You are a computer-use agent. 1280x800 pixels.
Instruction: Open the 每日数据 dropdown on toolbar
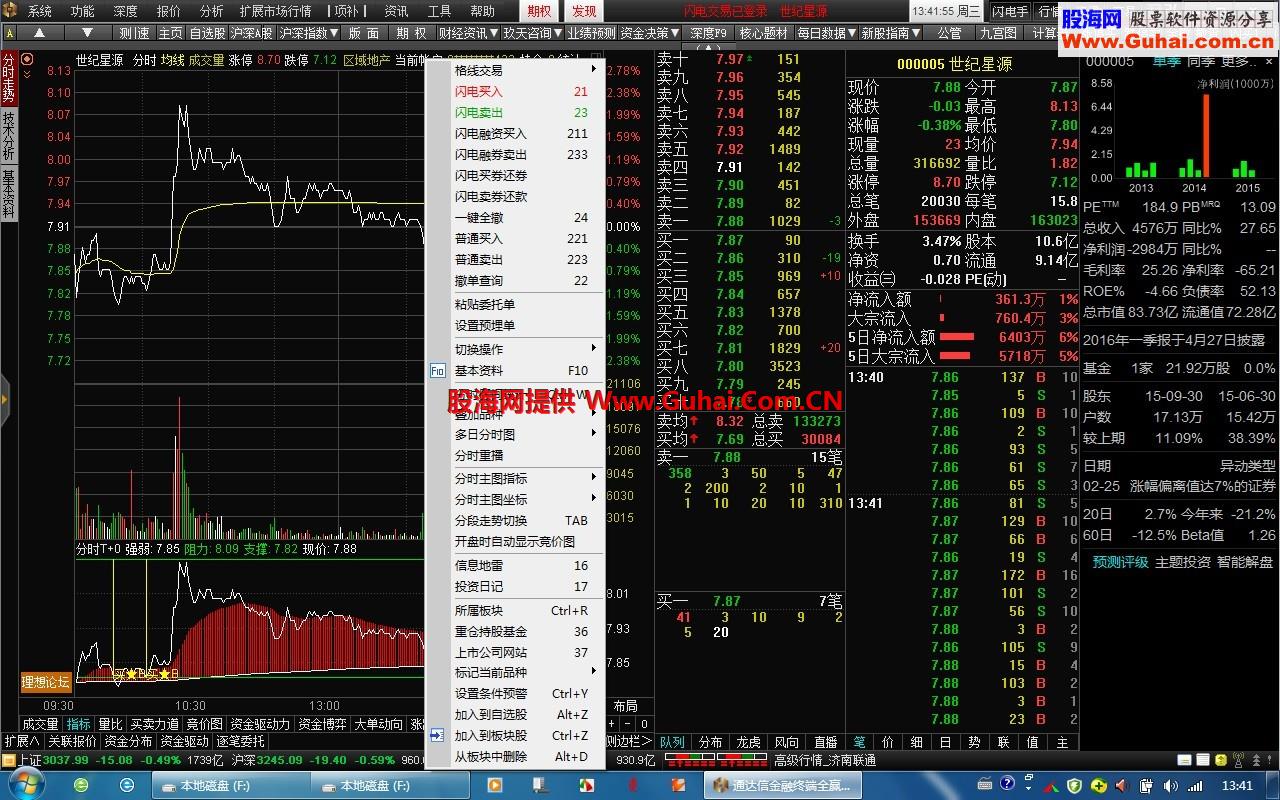[826, 33]
